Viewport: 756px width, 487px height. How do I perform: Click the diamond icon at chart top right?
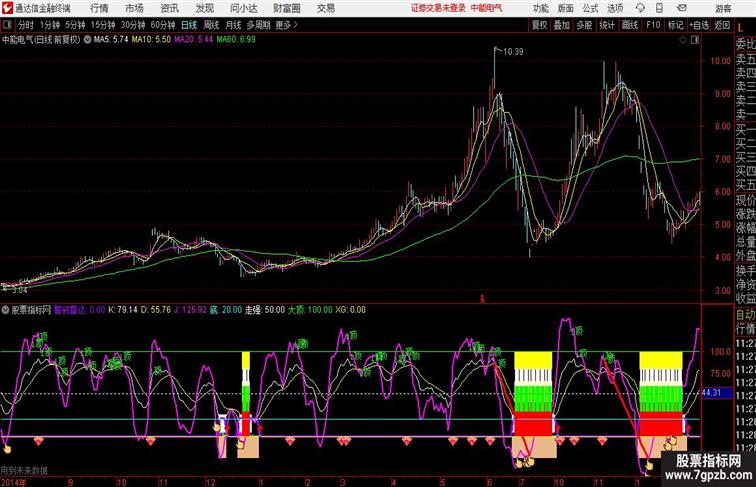(x=683, y=40)
